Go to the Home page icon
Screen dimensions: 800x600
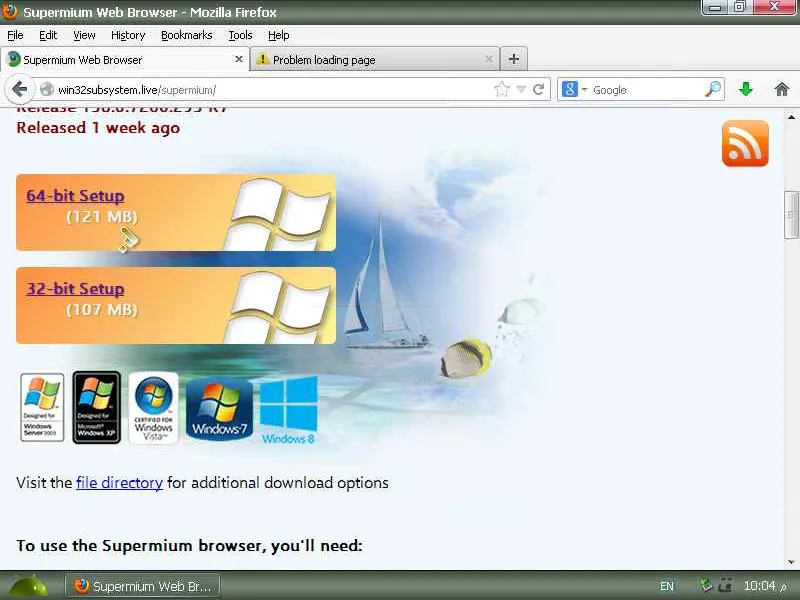[782, 89]
